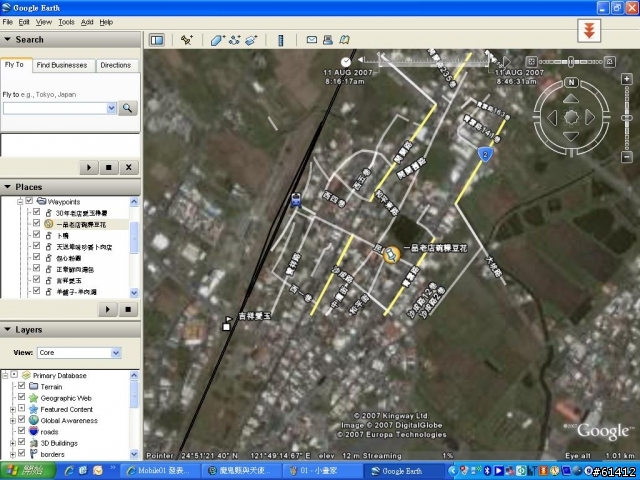Uncheck the 卜鴨 waypoint checkbox

tap(36, 235)
